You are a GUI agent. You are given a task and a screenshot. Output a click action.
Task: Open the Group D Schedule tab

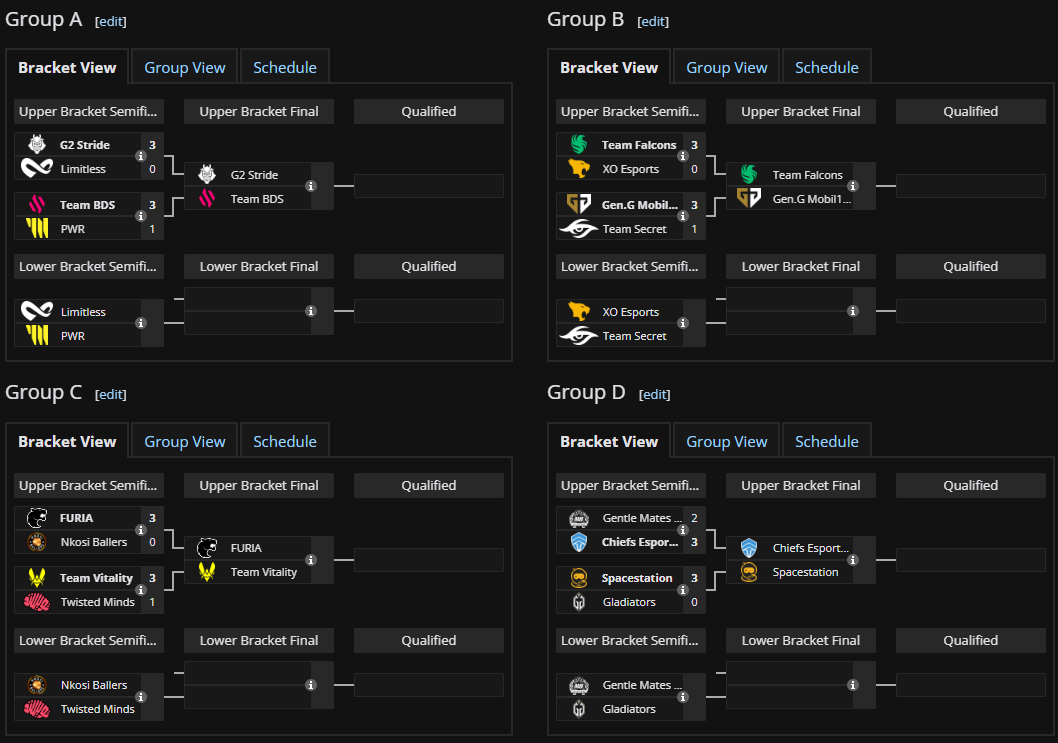coord(827,441)
